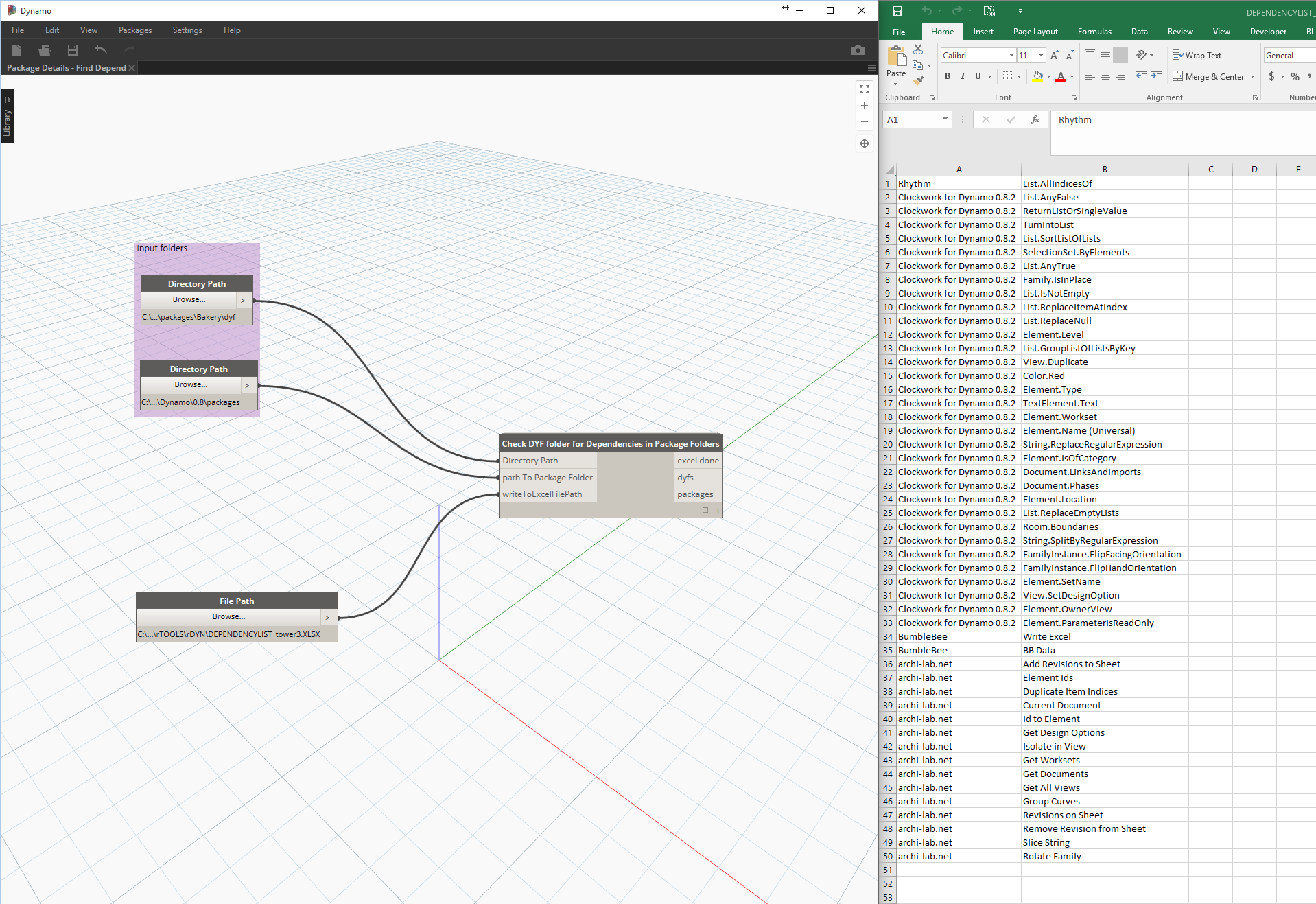Open the Settings menu in Dynamo
Screen dimensions: 1316x904
(187, 30)
